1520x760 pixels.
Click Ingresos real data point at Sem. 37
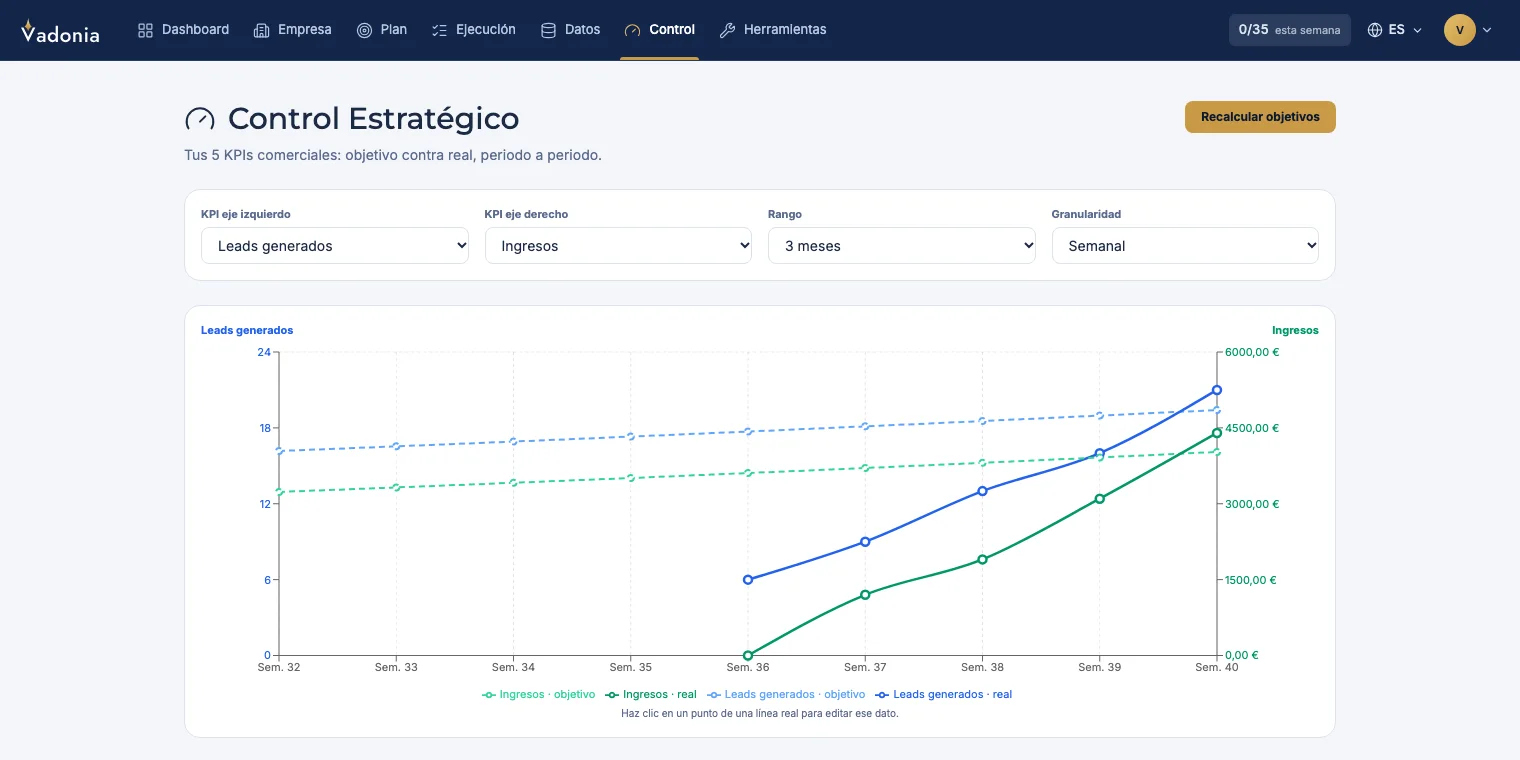point(865,595)
